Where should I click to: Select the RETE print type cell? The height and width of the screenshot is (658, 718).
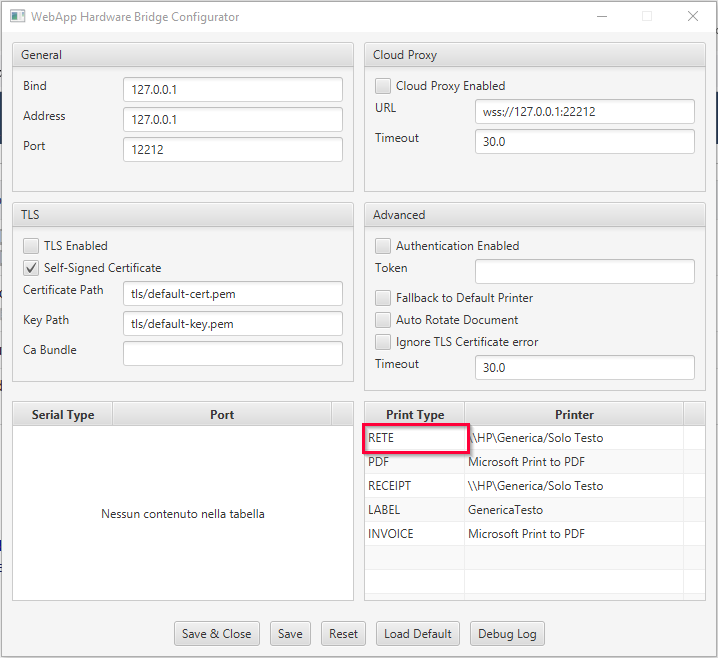coord(415,438)
